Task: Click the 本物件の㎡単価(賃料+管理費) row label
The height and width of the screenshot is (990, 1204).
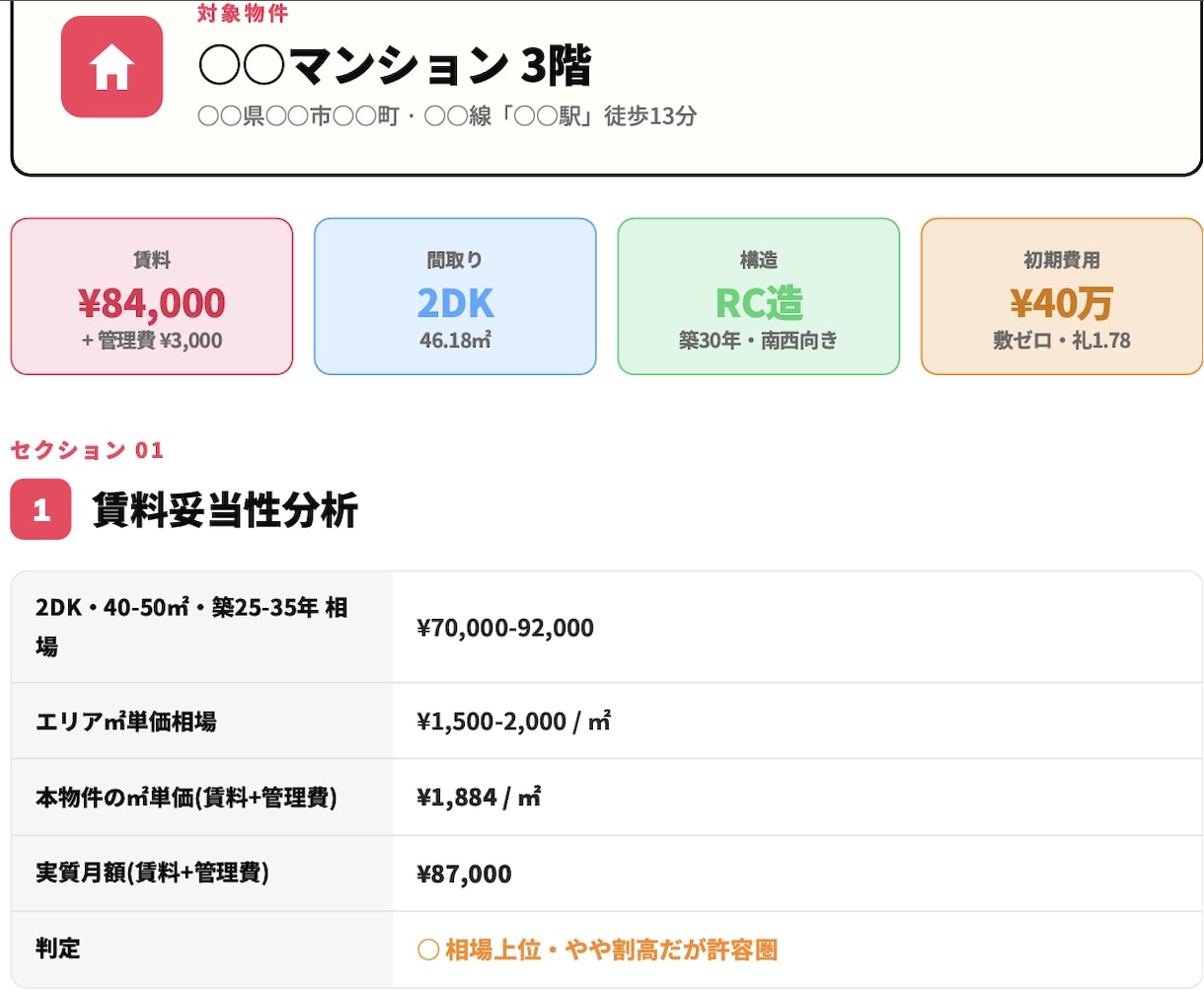Action: tap(187, 798)
